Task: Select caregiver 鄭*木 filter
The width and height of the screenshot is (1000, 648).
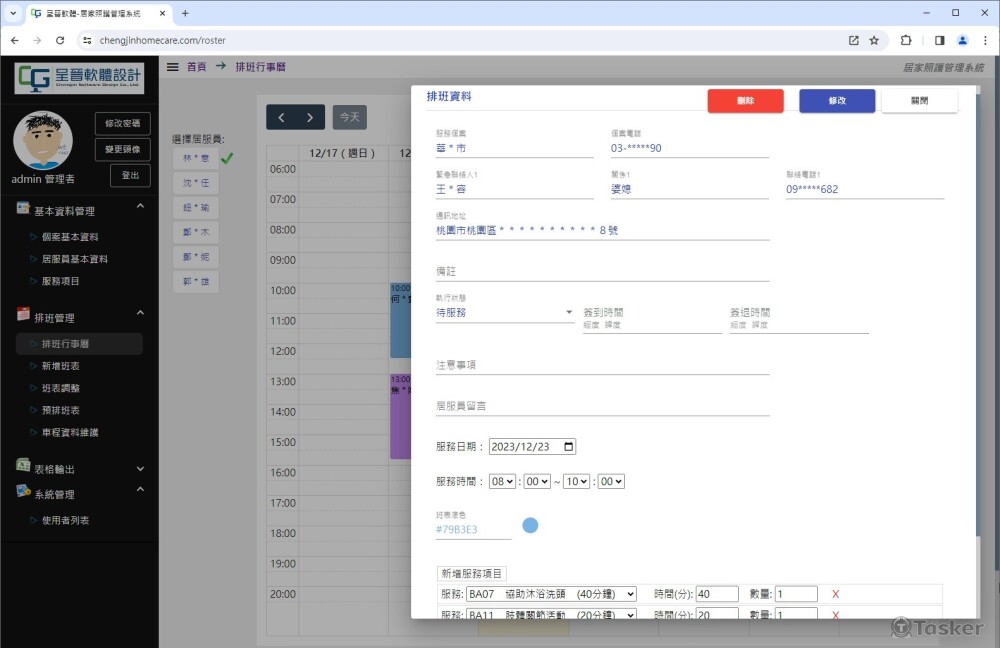Action: tap(195, 232)
